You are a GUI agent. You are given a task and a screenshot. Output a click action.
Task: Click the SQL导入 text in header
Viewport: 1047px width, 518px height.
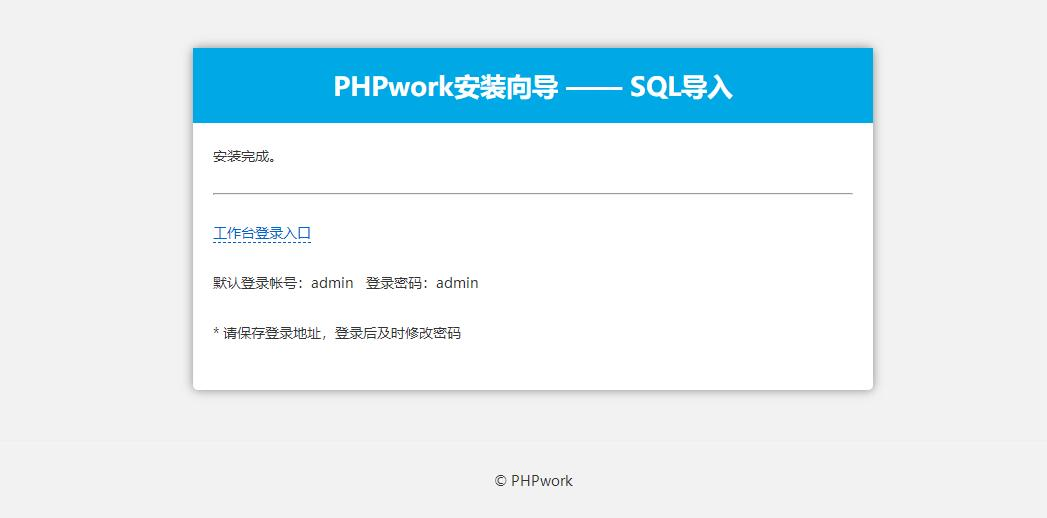681,87
